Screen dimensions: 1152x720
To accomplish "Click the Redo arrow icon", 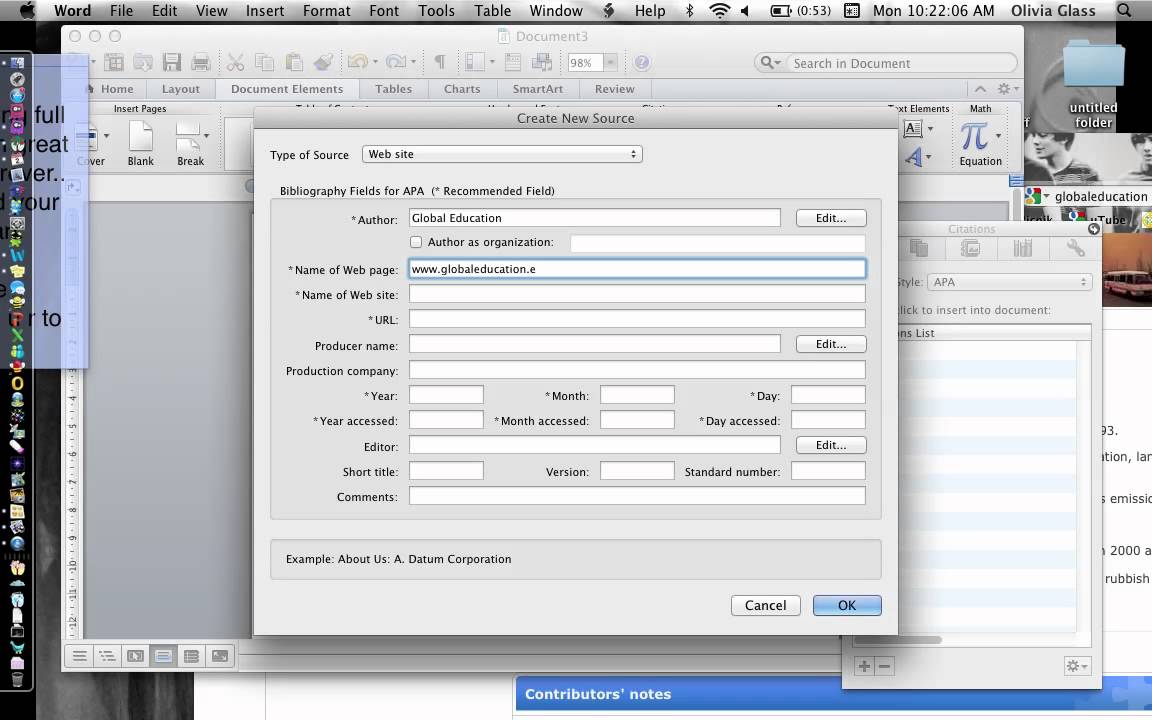I will 396,62.
